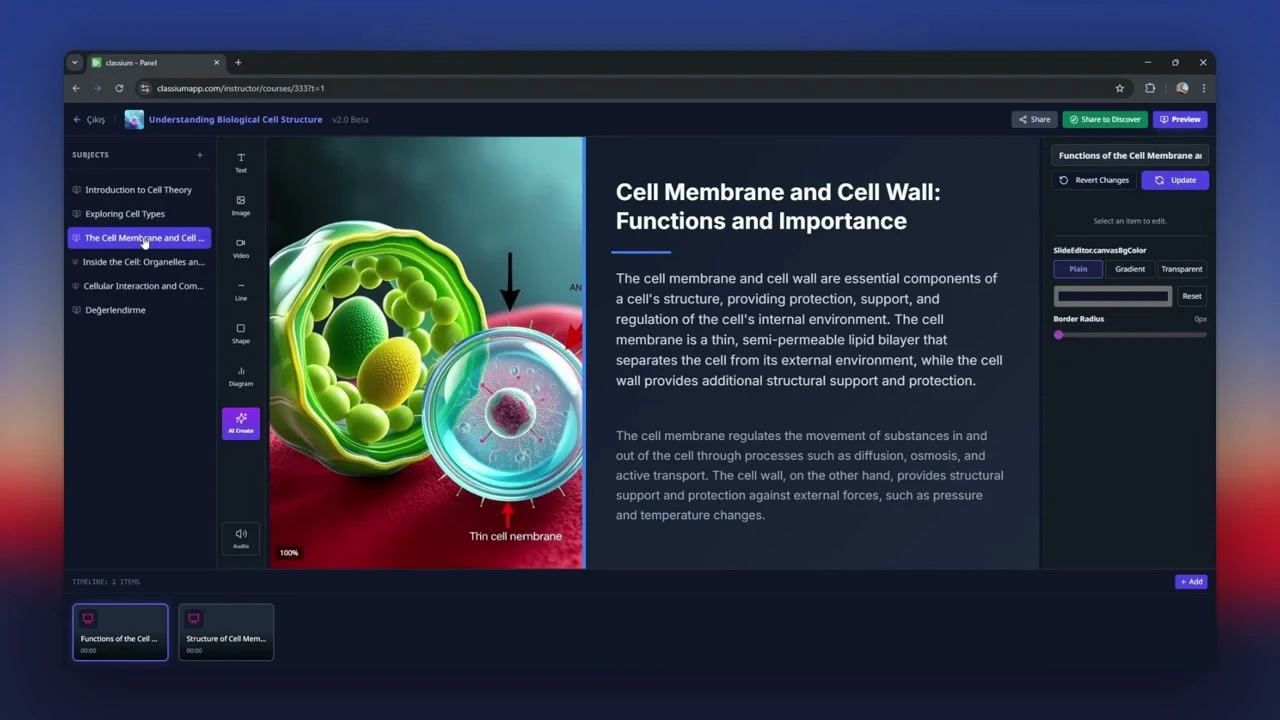
Task: Click 'Thin cell nembrane' image caption
Action: [x=515, y=536]
